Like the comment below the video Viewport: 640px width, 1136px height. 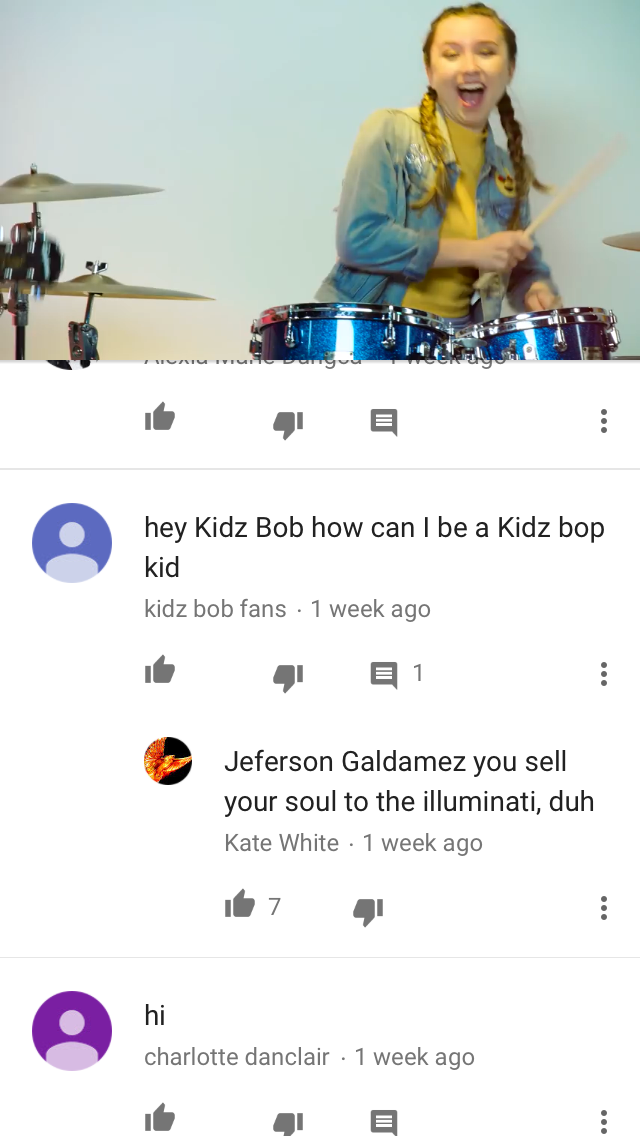tap(159, 418)
